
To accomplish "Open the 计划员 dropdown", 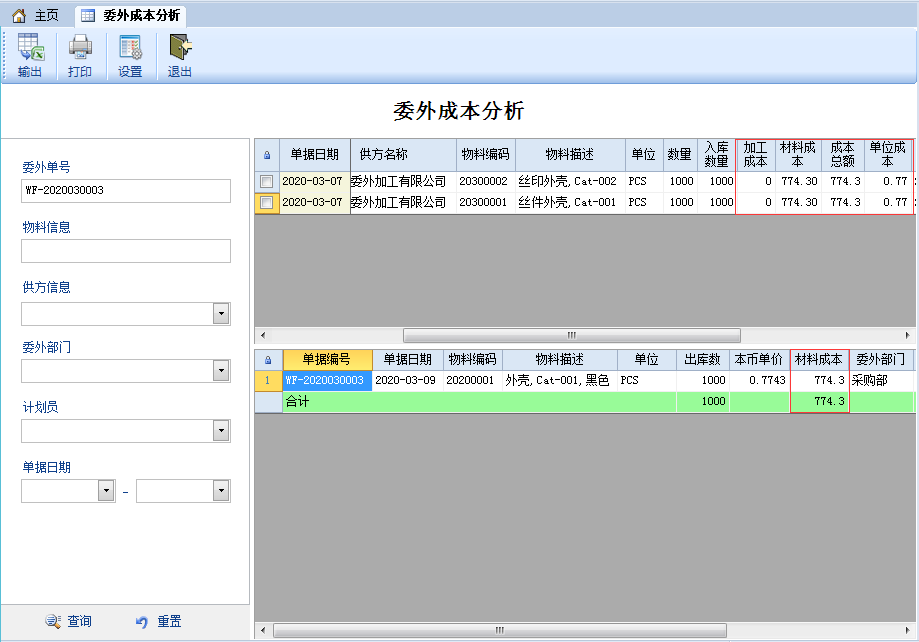I will tap(221, 431).
